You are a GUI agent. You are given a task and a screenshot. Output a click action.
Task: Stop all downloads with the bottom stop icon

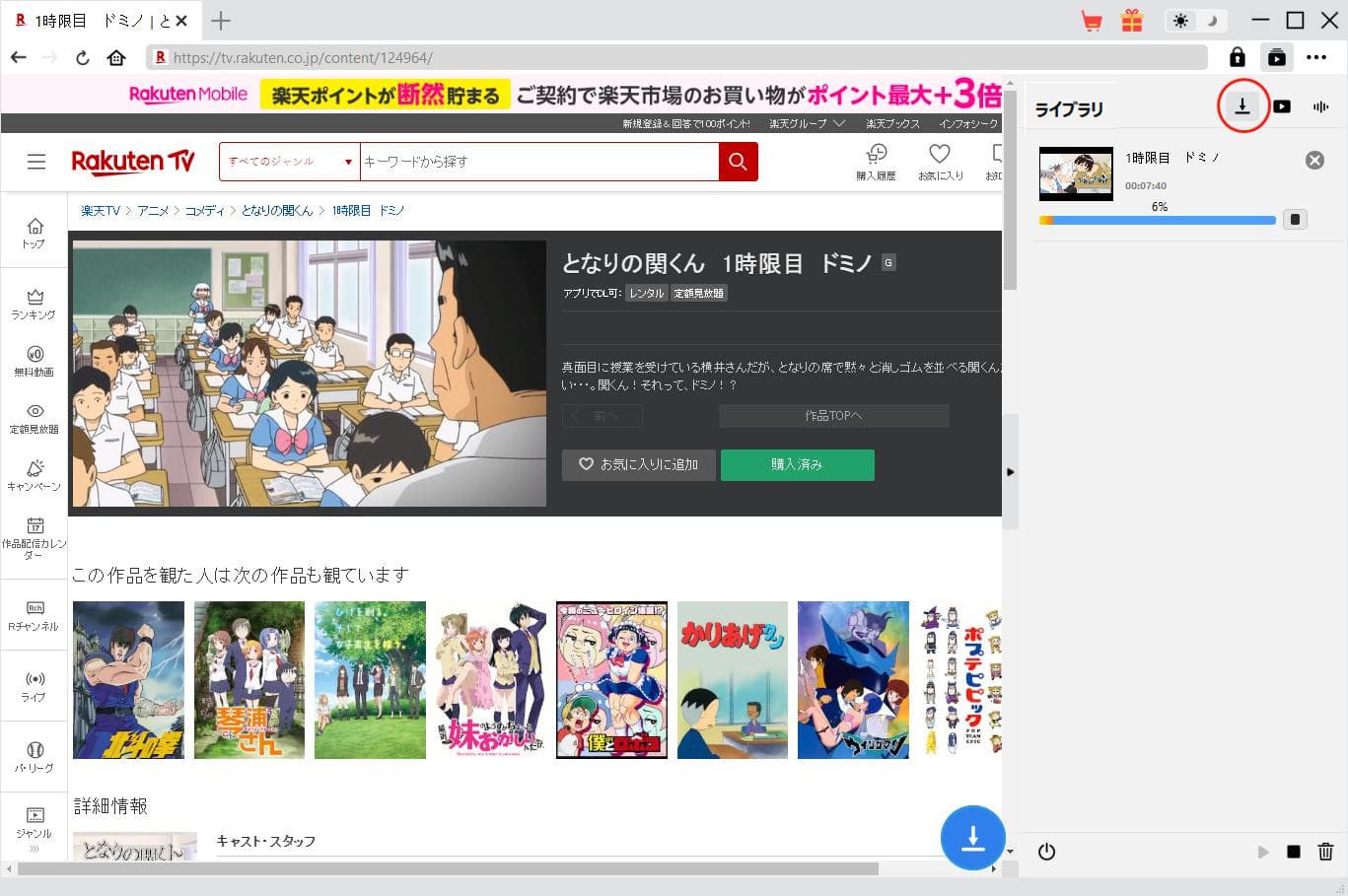point(1294,852)
